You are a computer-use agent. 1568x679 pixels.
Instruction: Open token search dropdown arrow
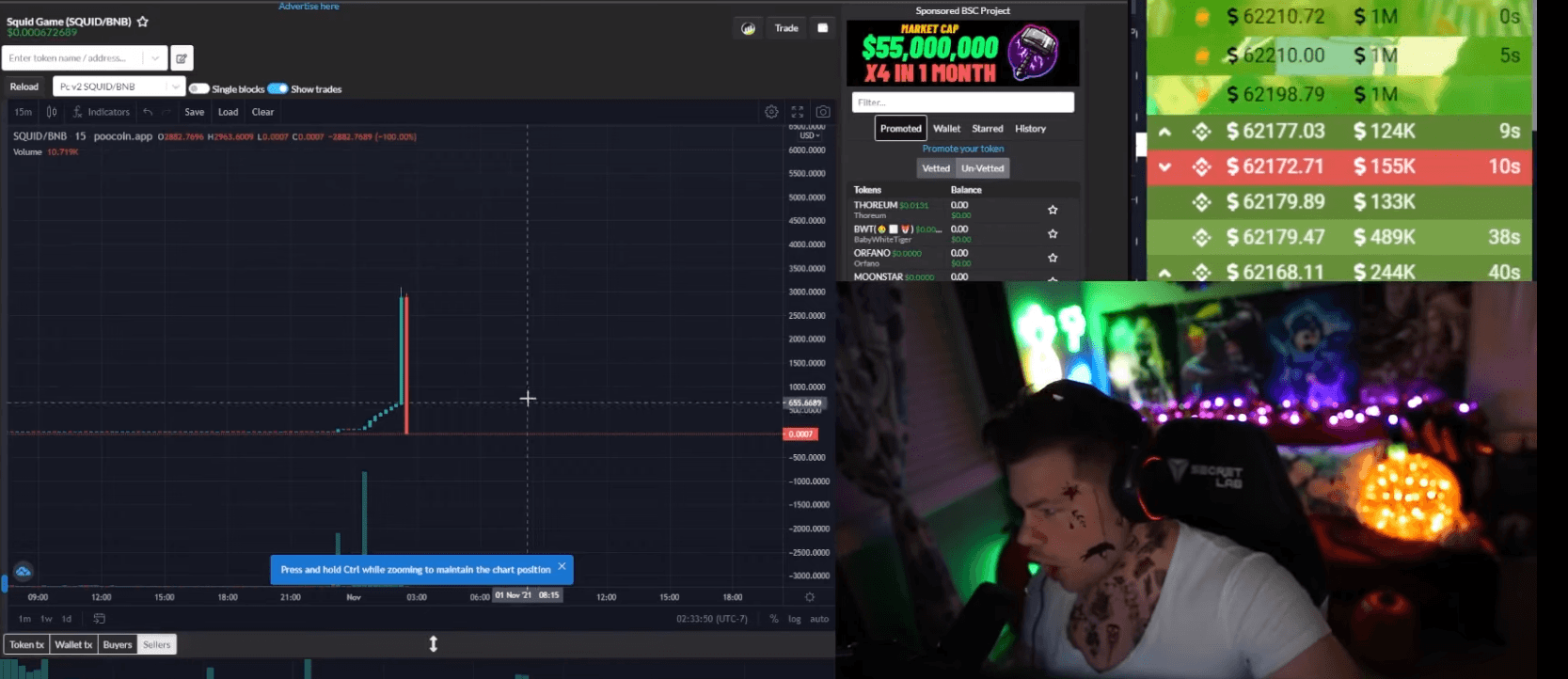pyautogui.click(x=155, y=58)
